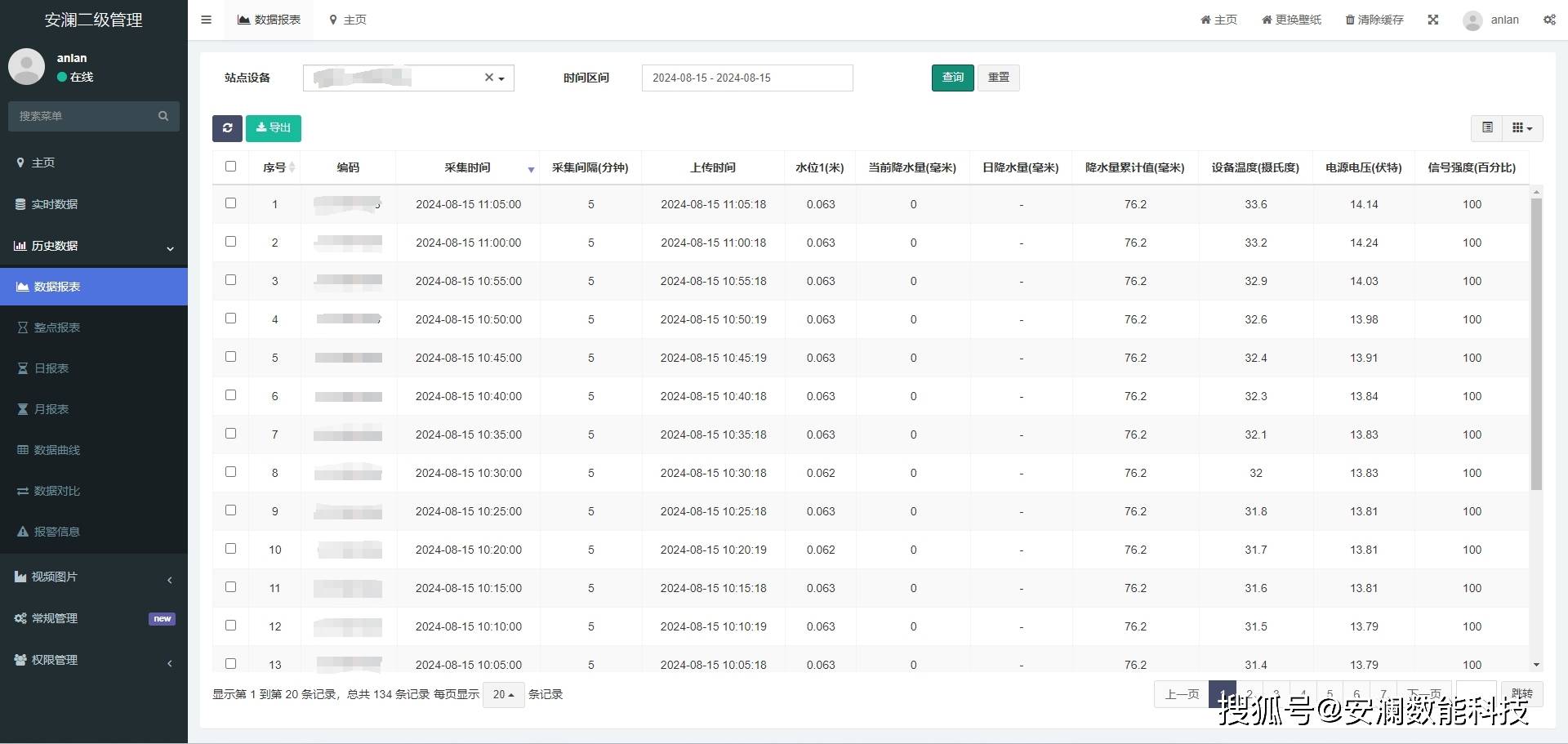Open 整点报表 in the sidebar

tap(94, 327)
